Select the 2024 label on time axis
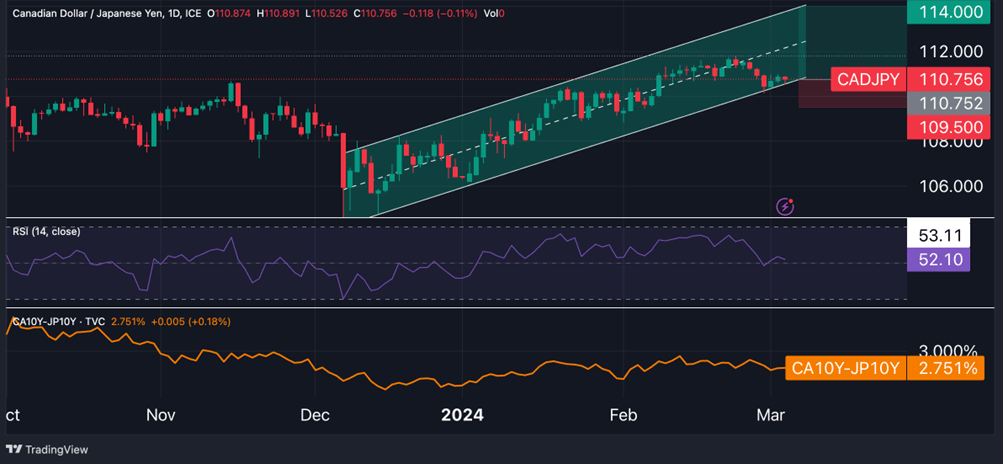Screen dimensions: 1003x464 (x=462, y=415)
